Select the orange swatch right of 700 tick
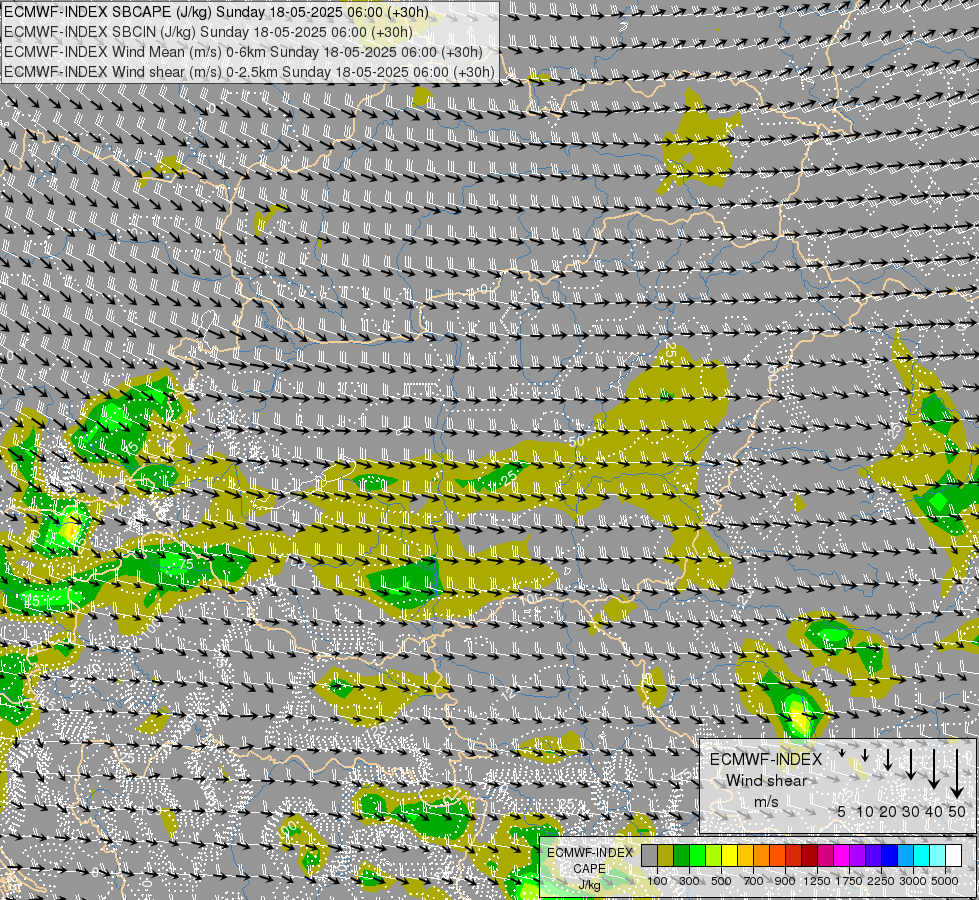The width and height of the screenshot is (979, 900). point(761,856)
